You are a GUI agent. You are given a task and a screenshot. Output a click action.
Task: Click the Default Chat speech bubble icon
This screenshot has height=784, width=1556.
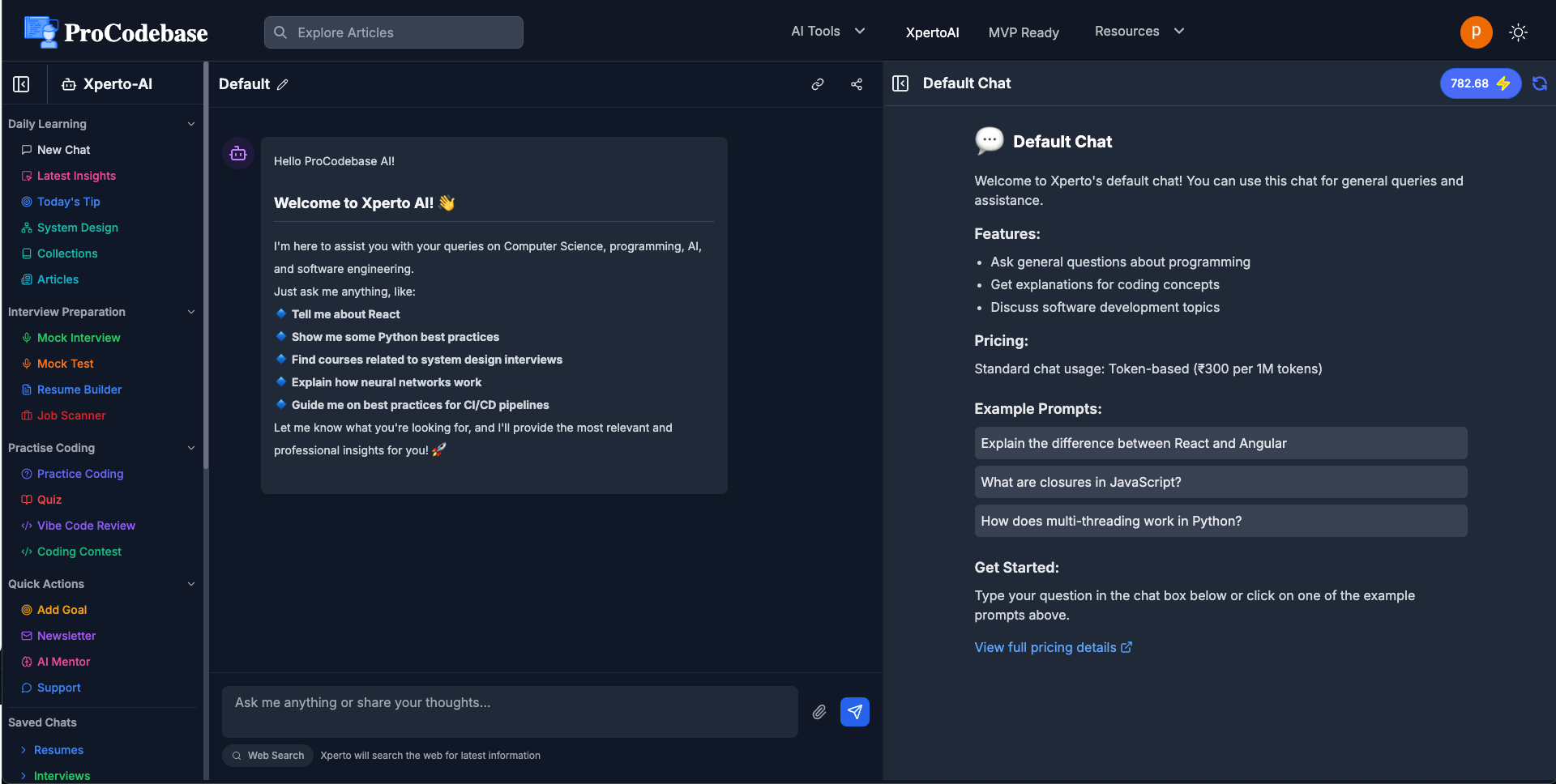click(989, 141)
